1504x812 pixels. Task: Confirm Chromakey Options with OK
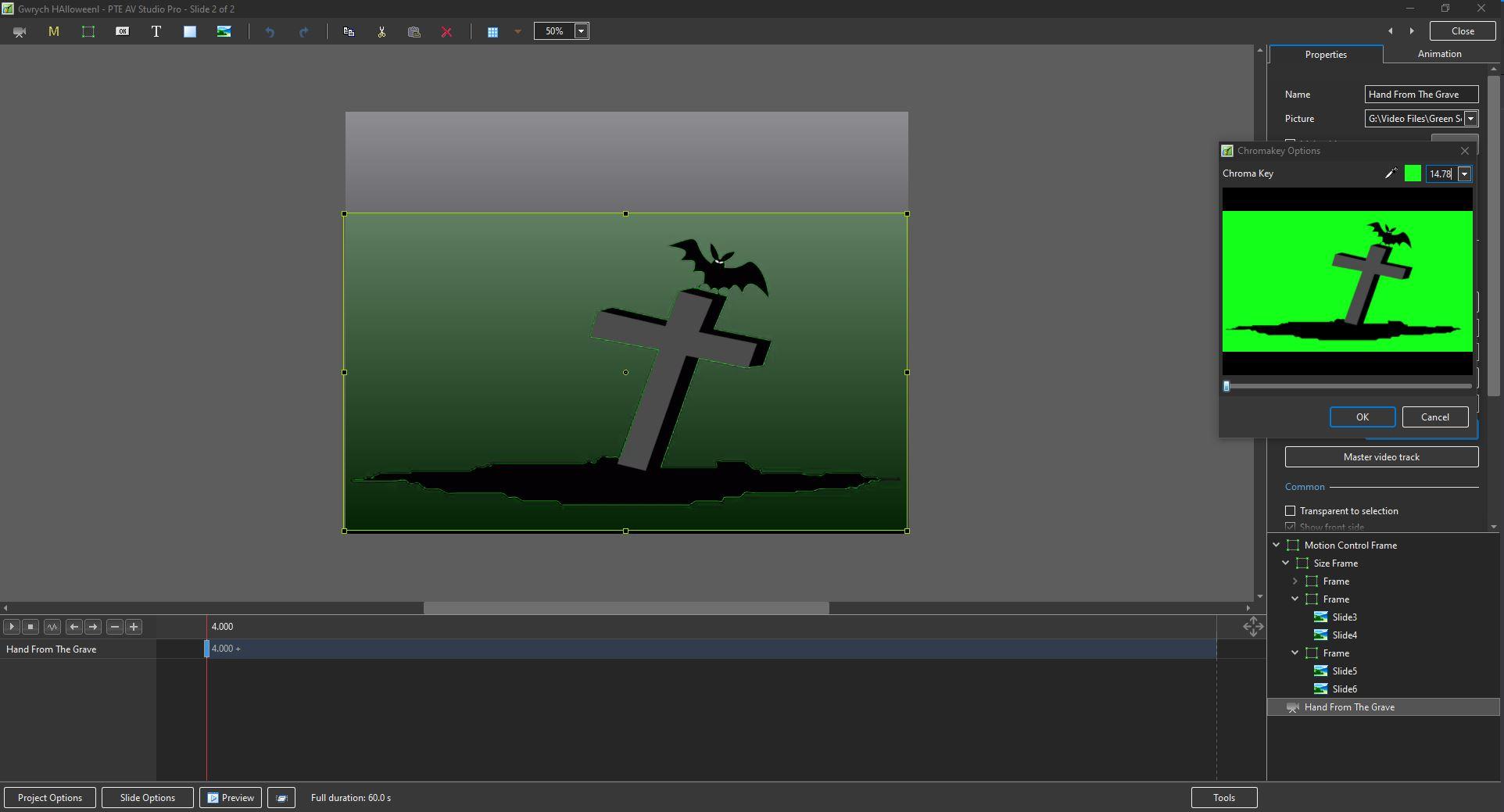1362,417
